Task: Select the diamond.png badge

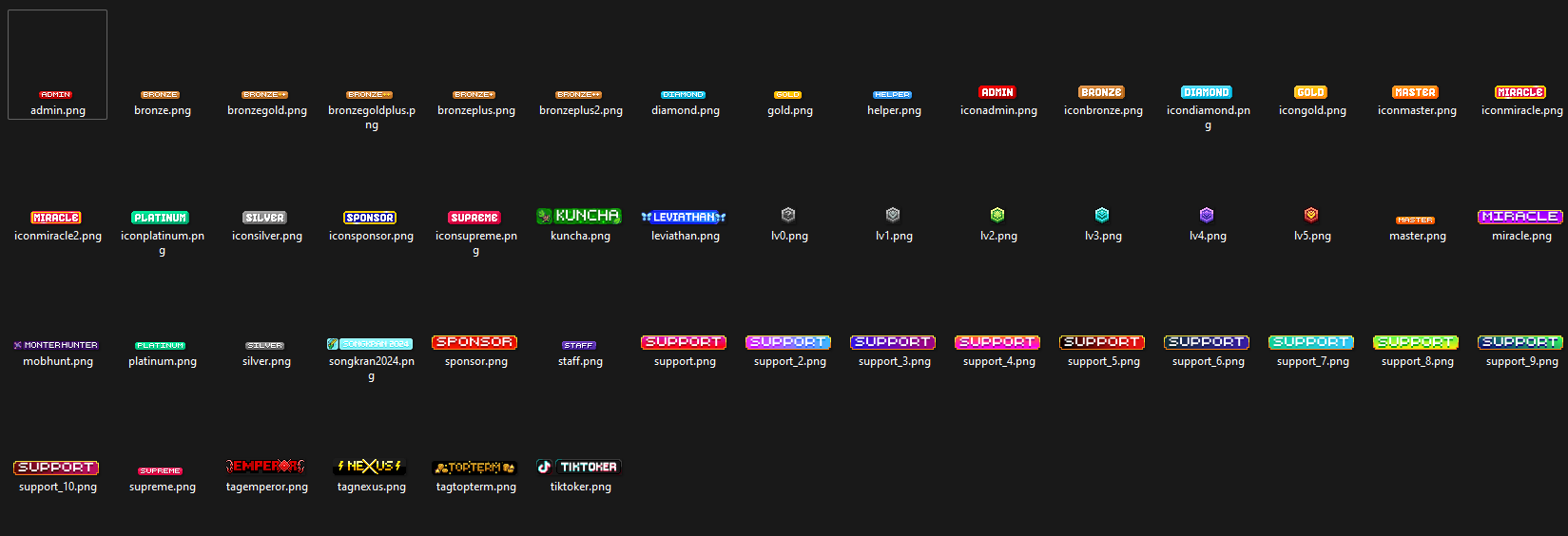Action: [684, 95]
